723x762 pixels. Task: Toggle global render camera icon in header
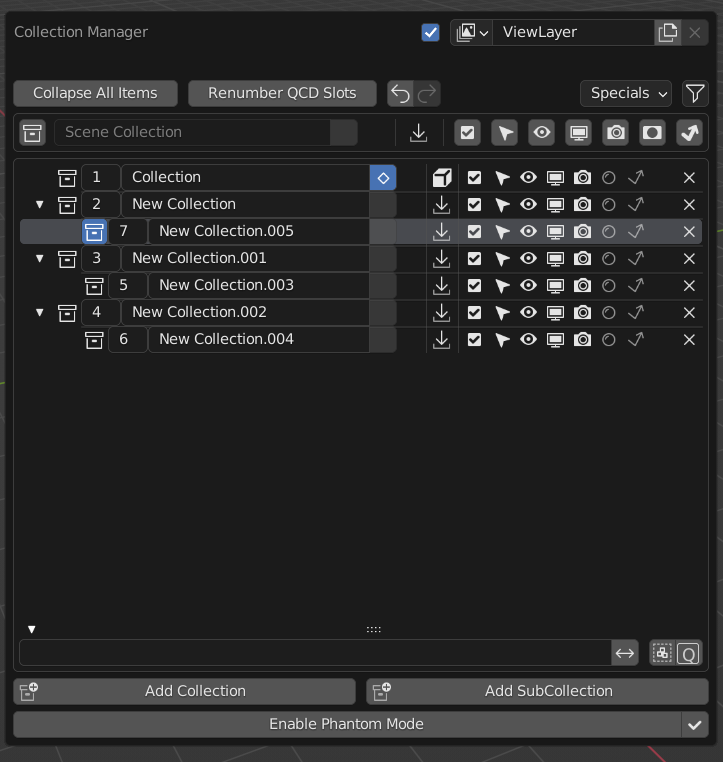click(x=615, y=133)
